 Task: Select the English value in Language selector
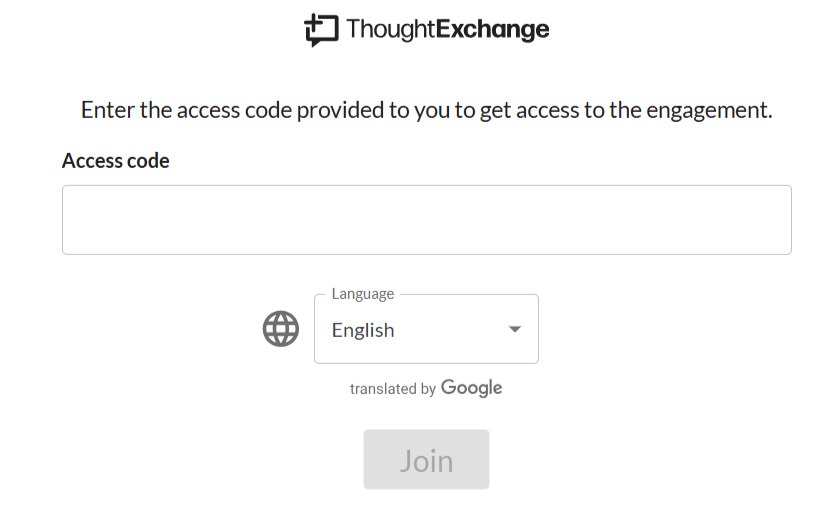(x=363, y=330)
